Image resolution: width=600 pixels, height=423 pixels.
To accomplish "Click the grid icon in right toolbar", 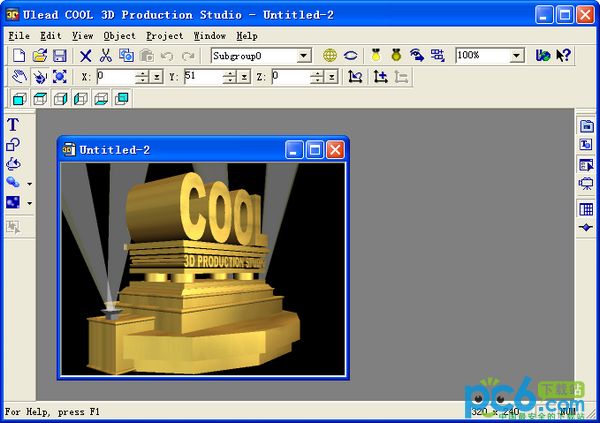I will coord(586,209).
